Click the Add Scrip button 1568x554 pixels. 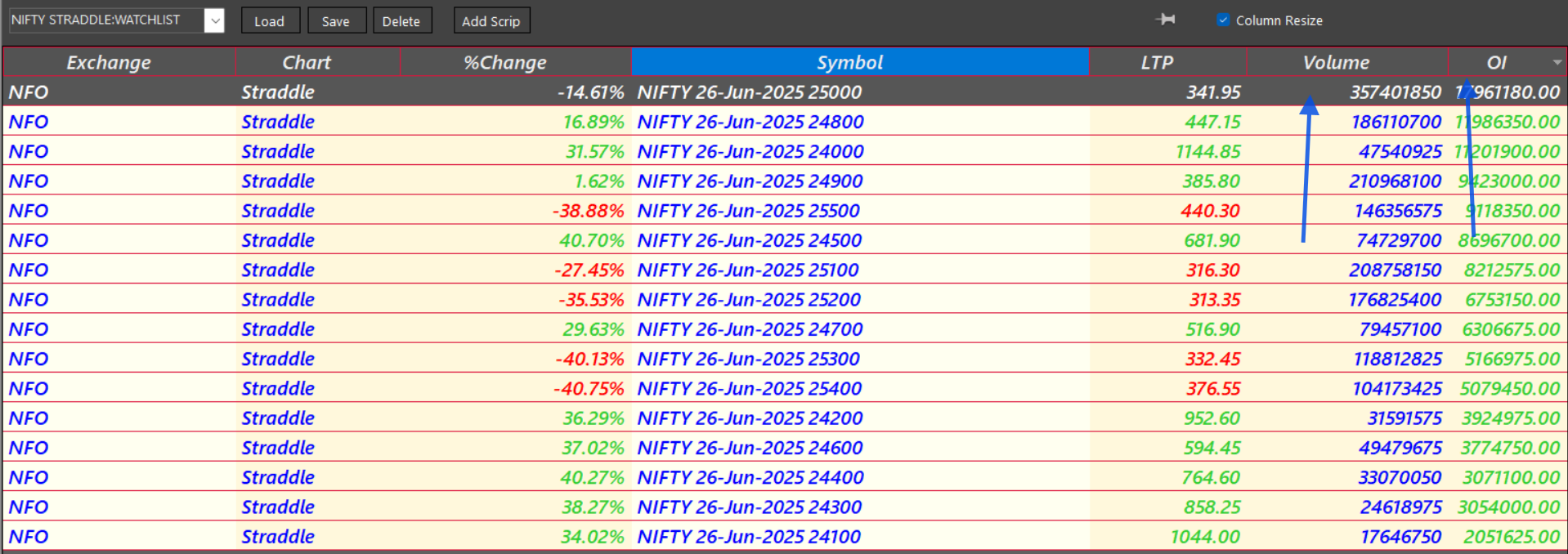pos(491,20)
